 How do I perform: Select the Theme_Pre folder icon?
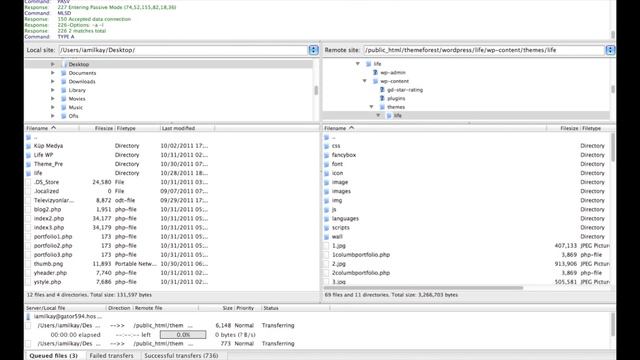[x=28, y=164]
